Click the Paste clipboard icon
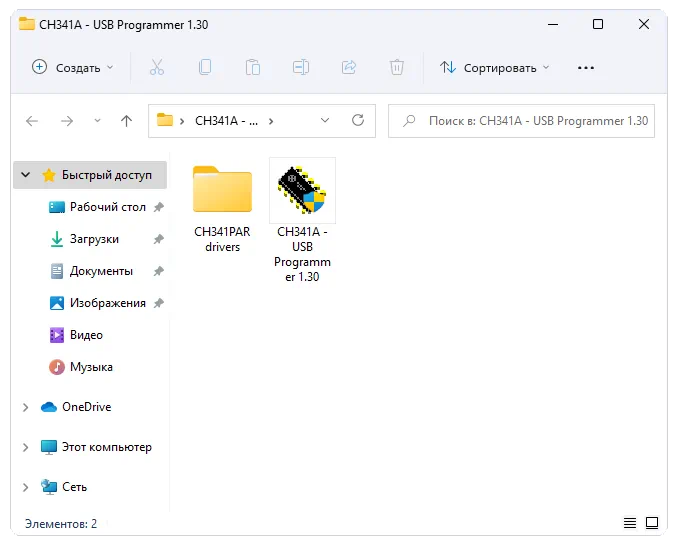 [253, 68]
